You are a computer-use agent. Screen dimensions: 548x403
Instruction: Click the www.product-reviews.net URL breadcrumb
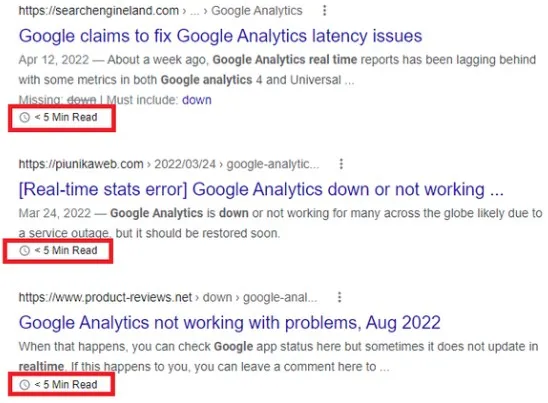click(105, 297)
